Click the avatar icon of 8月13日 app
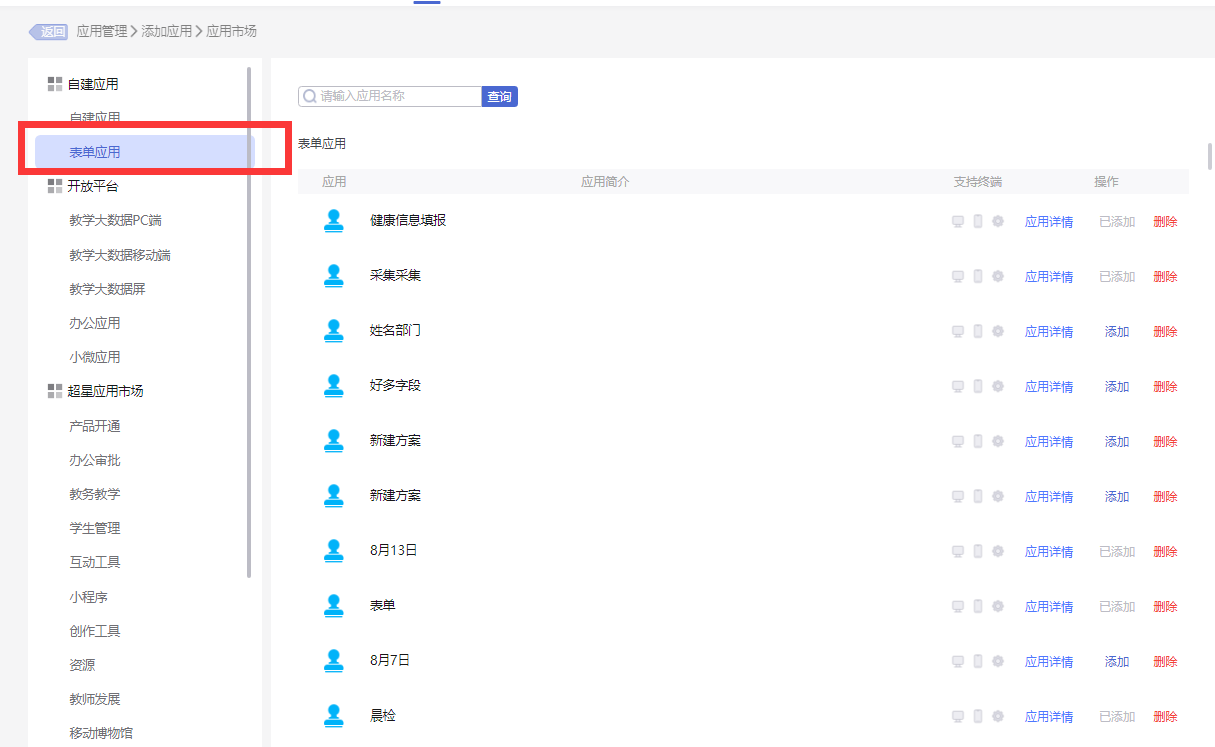Viewport: 1215px width, 747px height. click(x=334, y=551)
